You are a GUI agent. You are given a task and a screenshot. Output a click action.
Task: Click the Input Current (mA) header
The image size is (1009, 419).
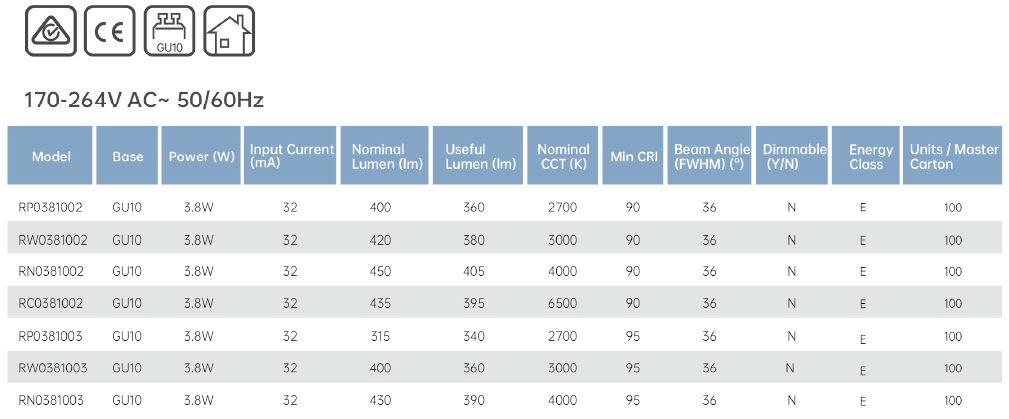(x=291, y=156)
